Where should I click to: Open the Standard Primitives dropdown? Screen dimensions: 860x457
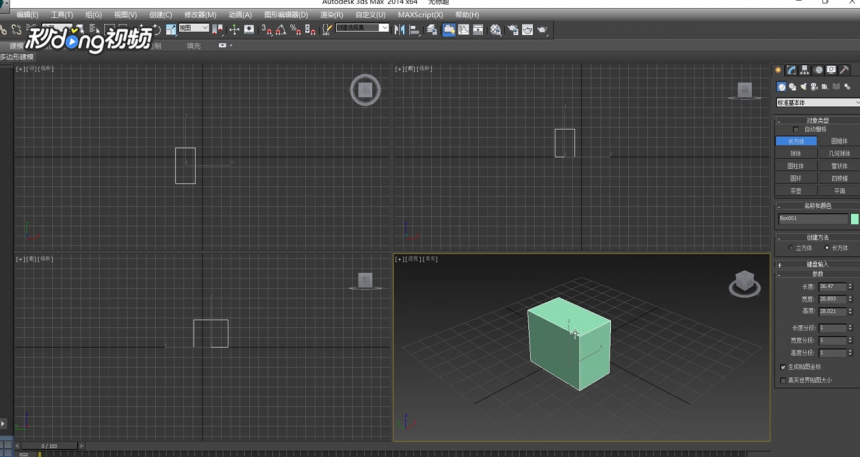(x=818, y=103)
